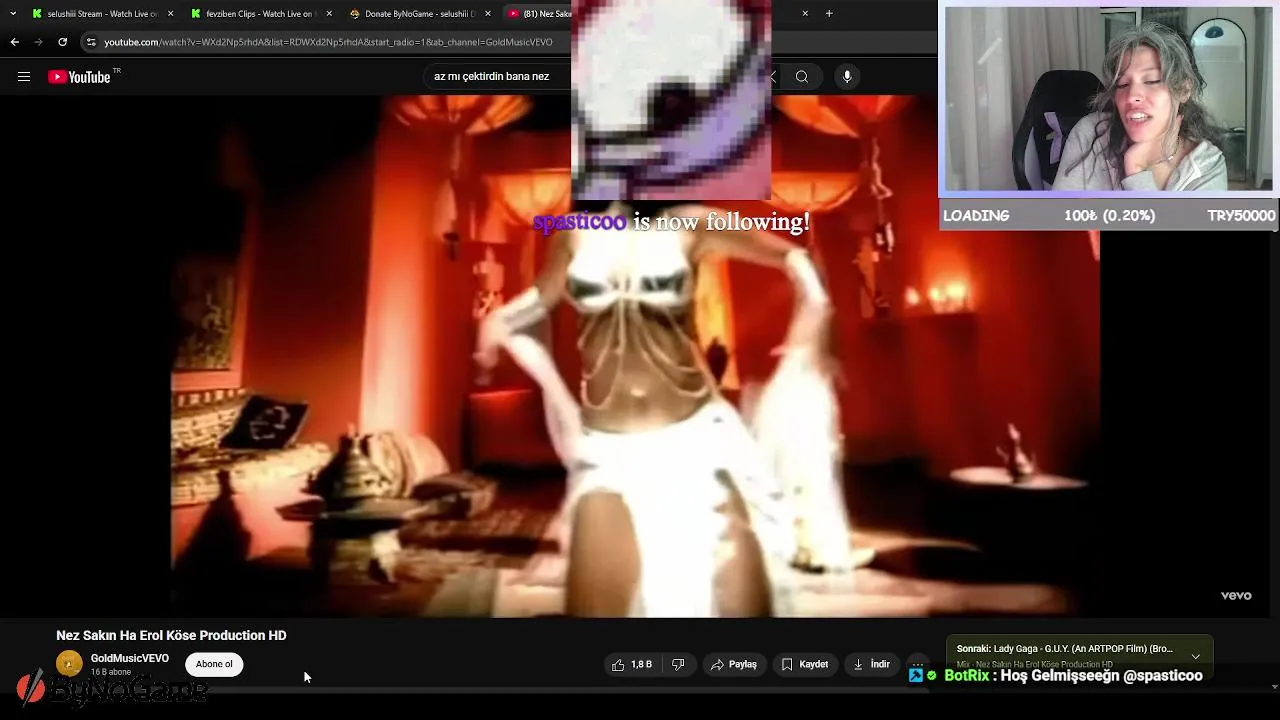This screenshot has width=1280, height=720.
Task: Open a new browser tab with plus
Action: coord(829,14)
